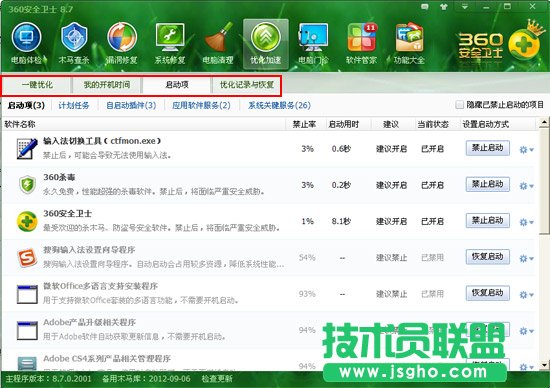Expand gear dropdown for 搜狗输入法 row
Viewport: 550px width, 388px height.
click(x=526, y=259)
